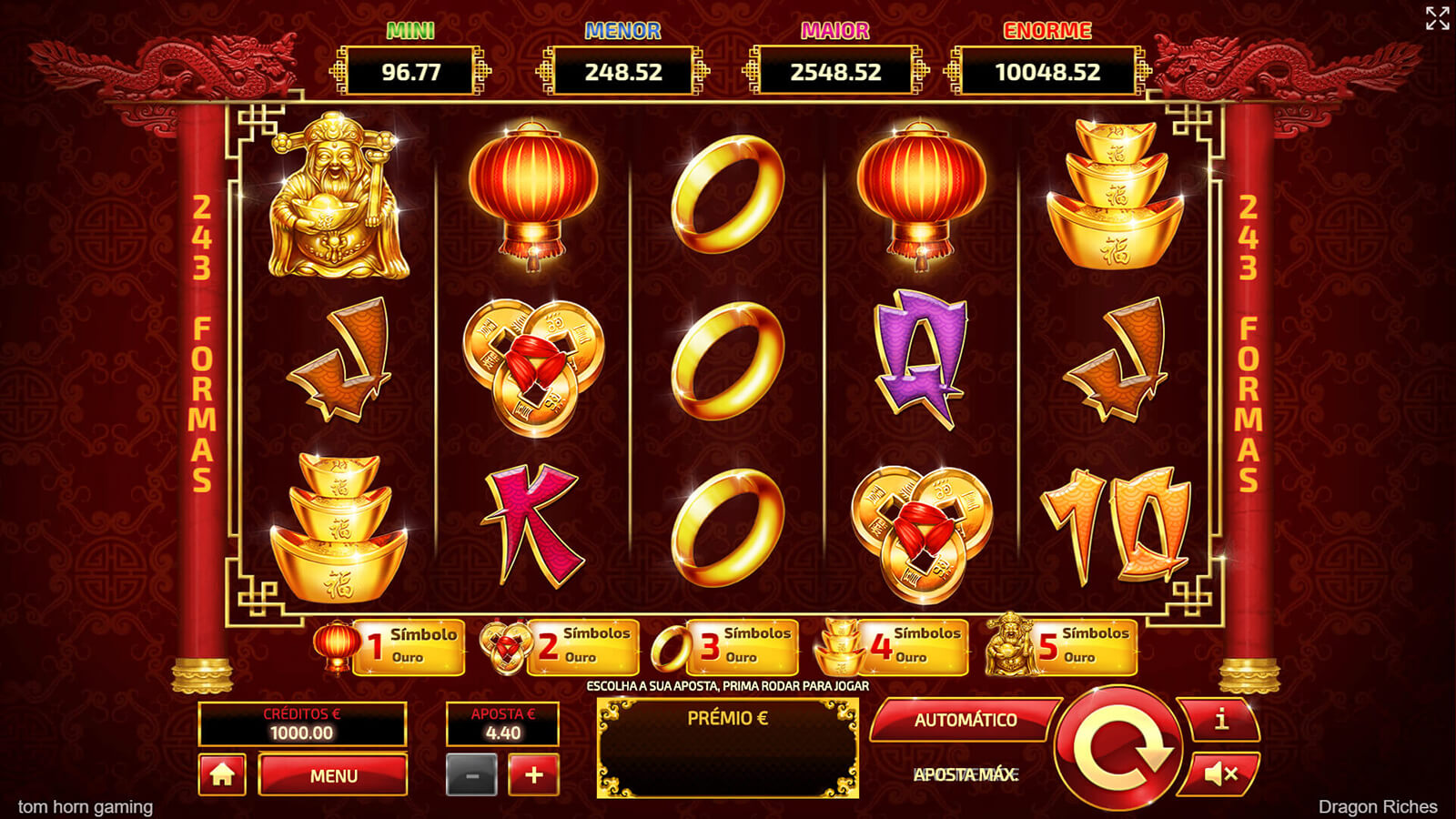The height and width of the screenshot is (819, 1456).
Task: Open the MENU
Action: (333, 775)
